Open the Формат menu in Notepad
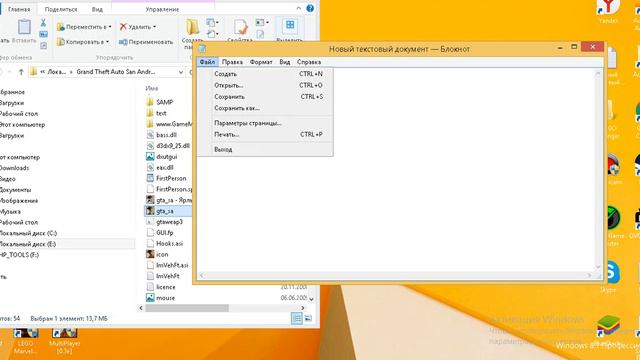The height and width of the screenshot is (360, 640). tap(261, 62)
